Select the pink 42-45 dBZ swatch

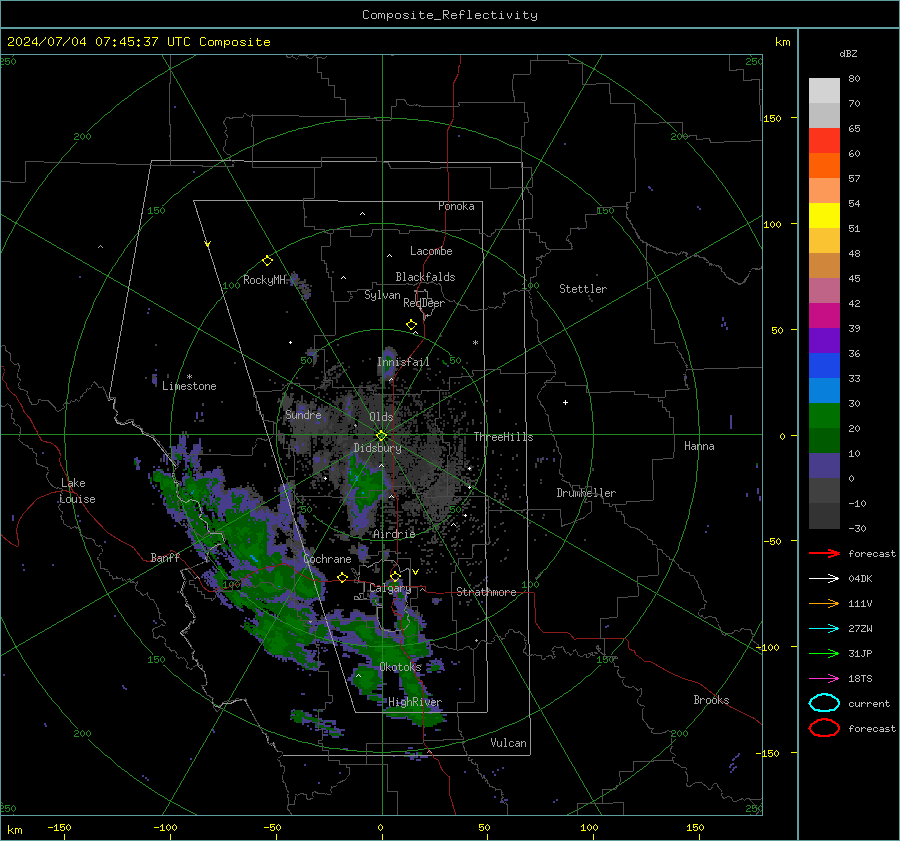tap(824, 290)
